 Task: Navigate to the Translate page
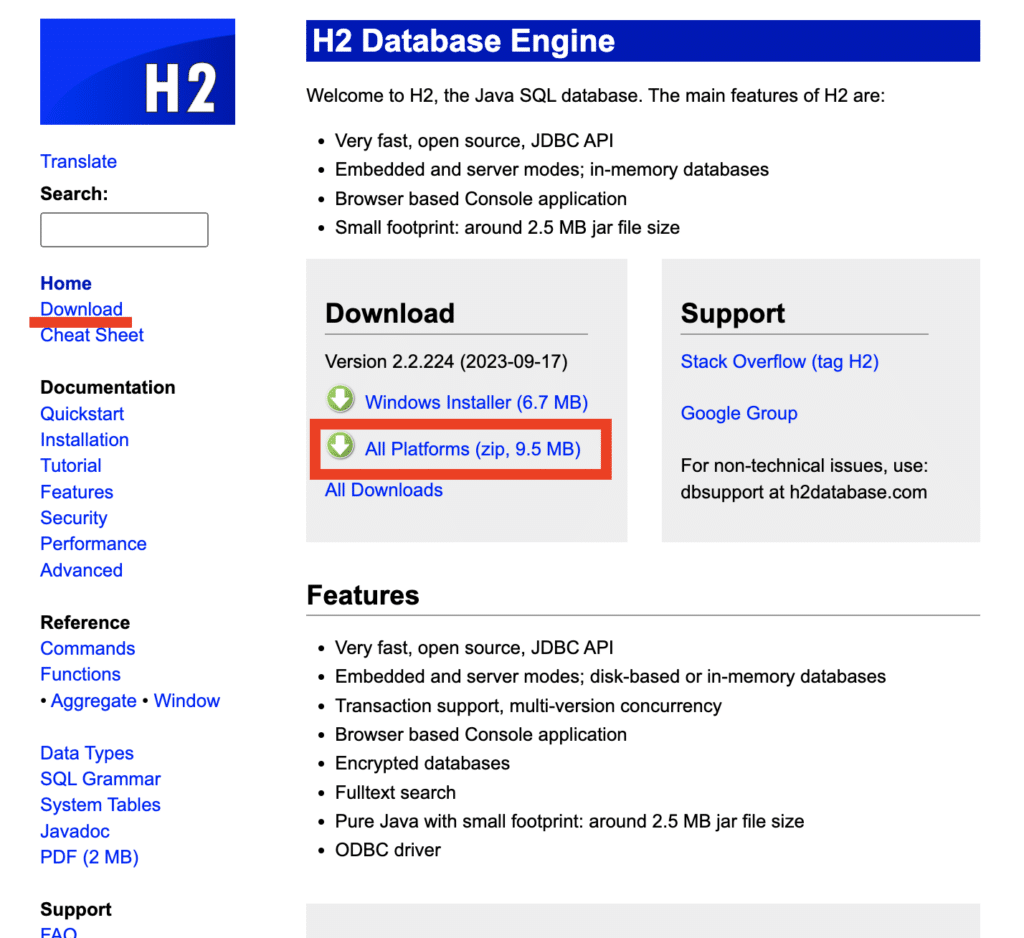[x=78, y=161]
